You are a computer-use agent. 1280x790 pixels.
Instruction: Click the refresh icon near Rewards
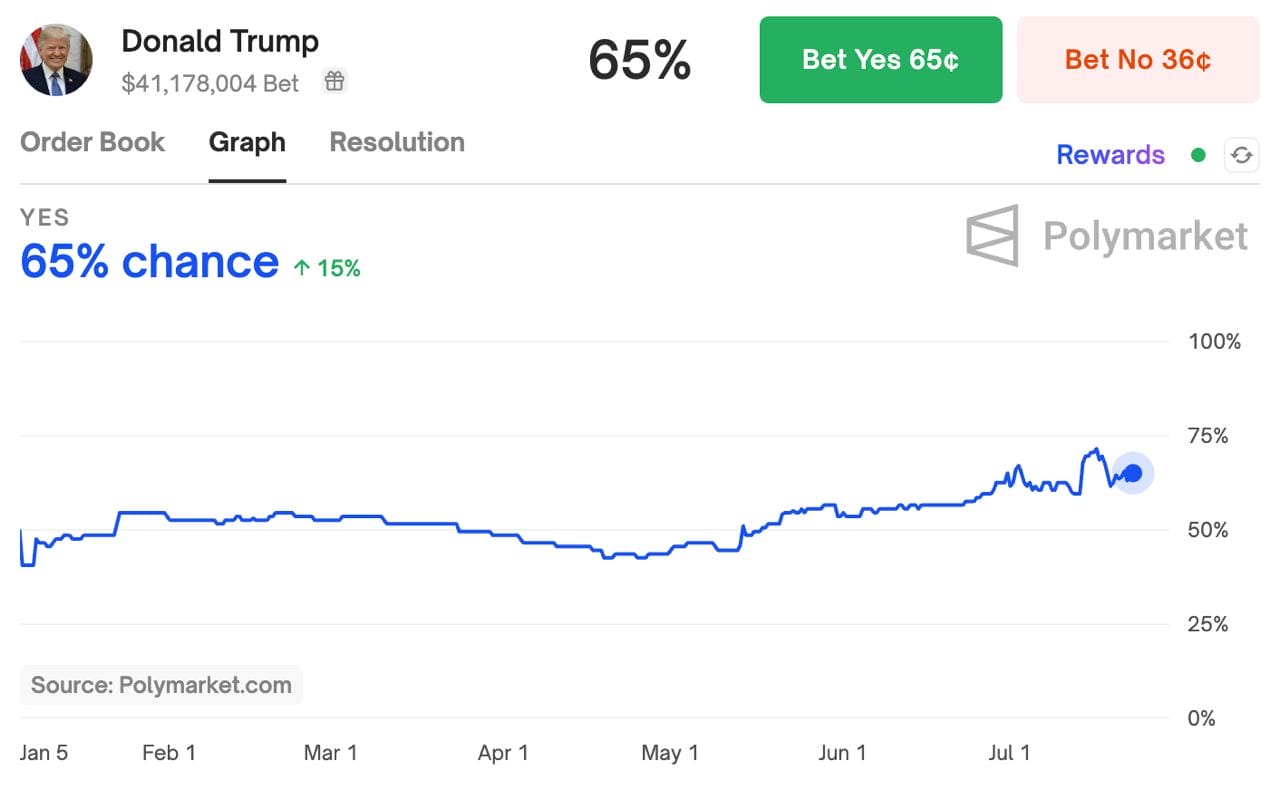pos(1242,155)
